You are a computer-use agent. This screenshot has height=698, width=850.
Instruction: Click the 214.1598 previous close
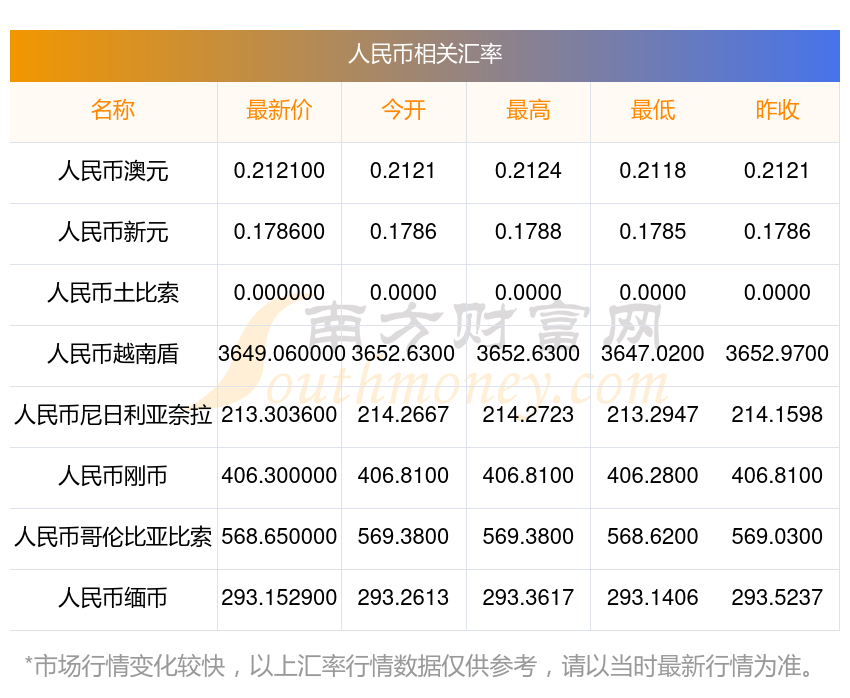(x=777, y=415)
